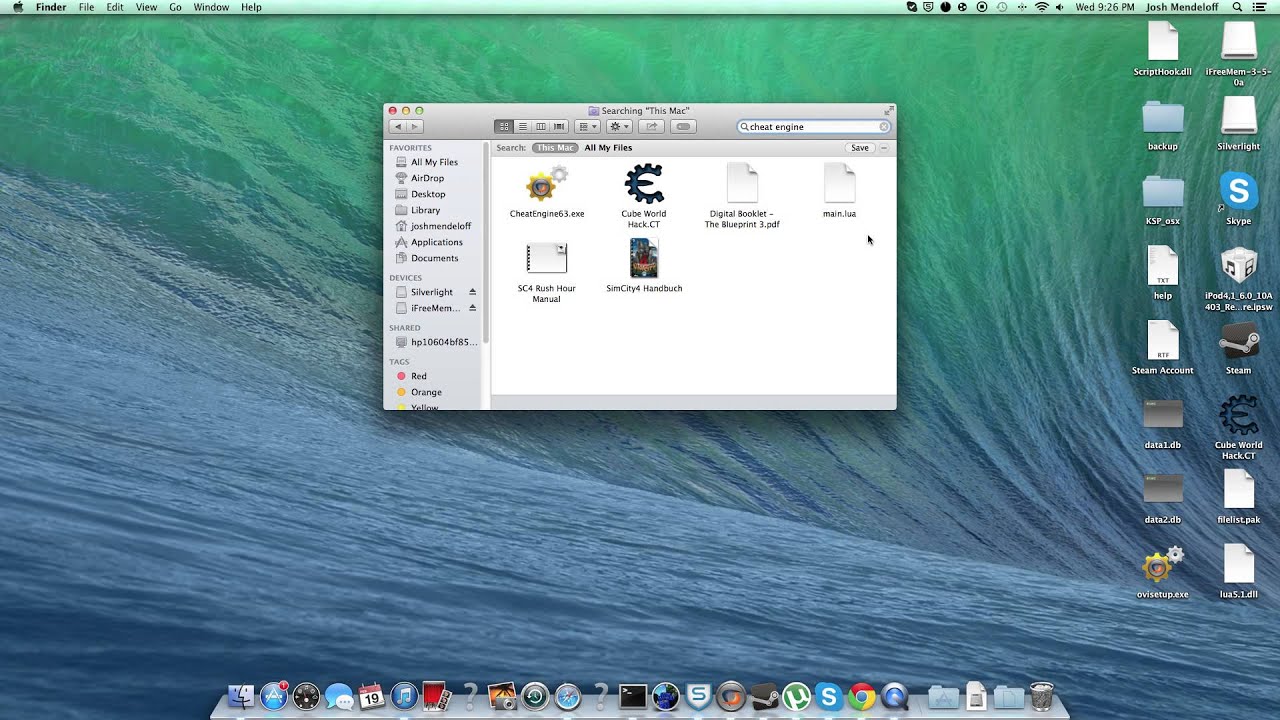Viewport: 1280px width, 720px height.
Task: Select Cube World Hack.CT on the desktop
Action: [1238, 428]
